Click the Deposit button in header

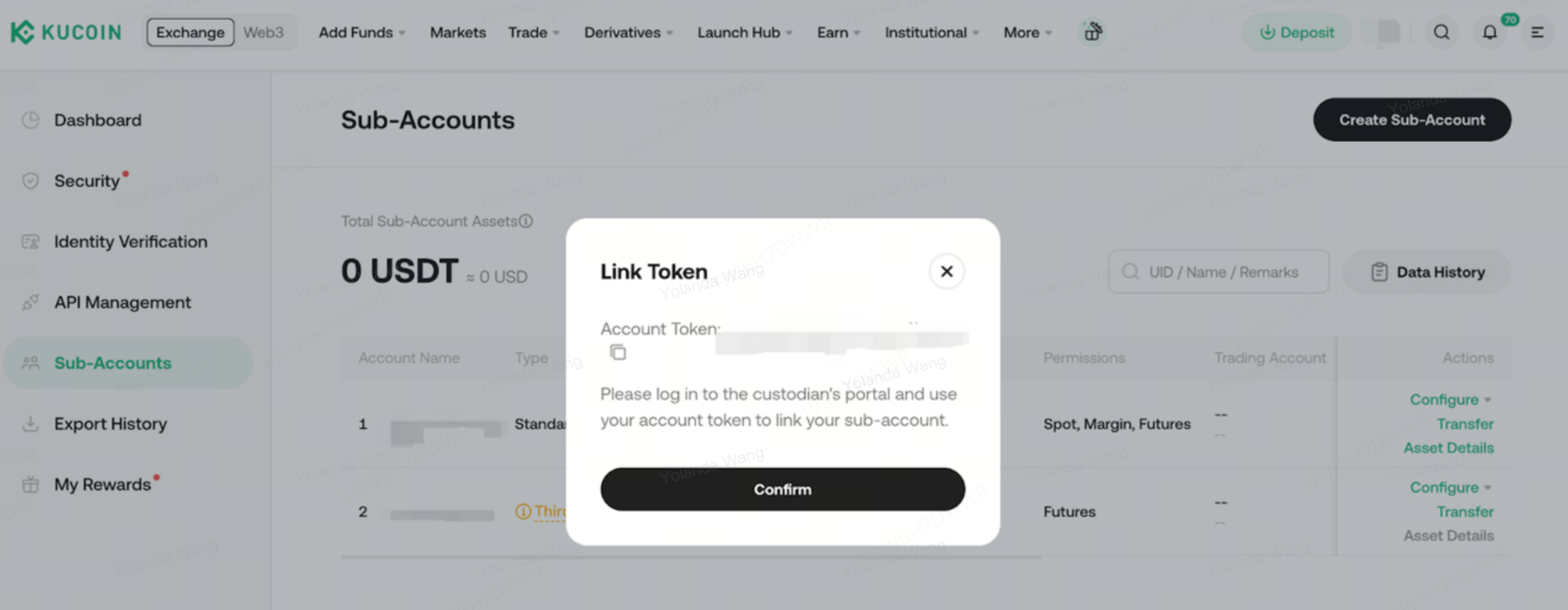pos(1296,33)
